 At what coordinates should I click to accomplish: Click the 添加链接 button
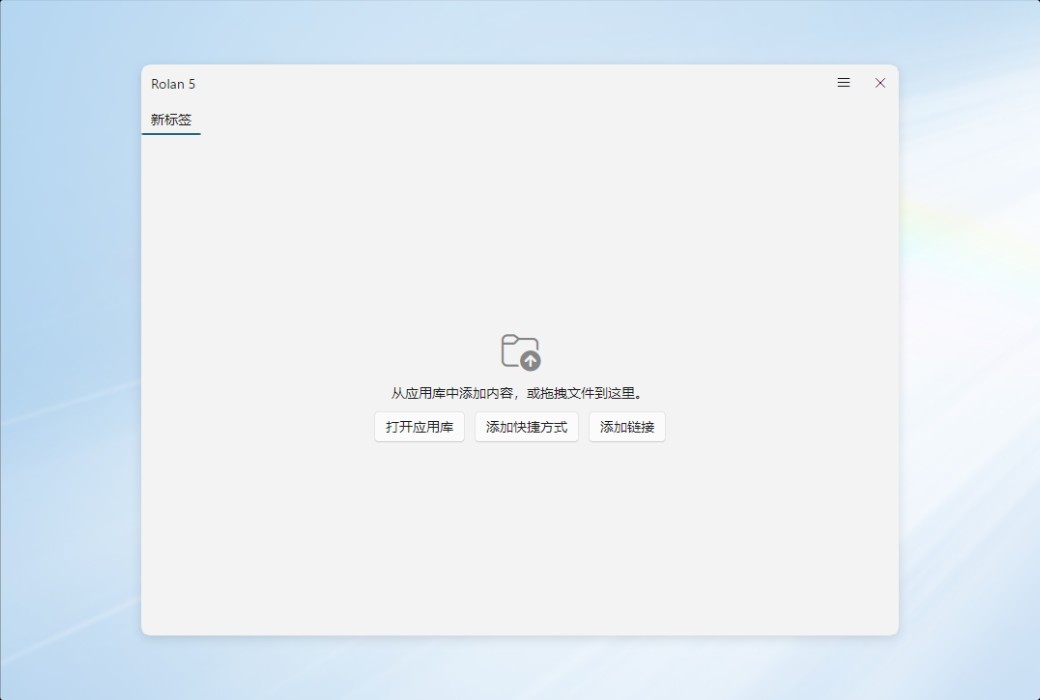coord(627,427)
